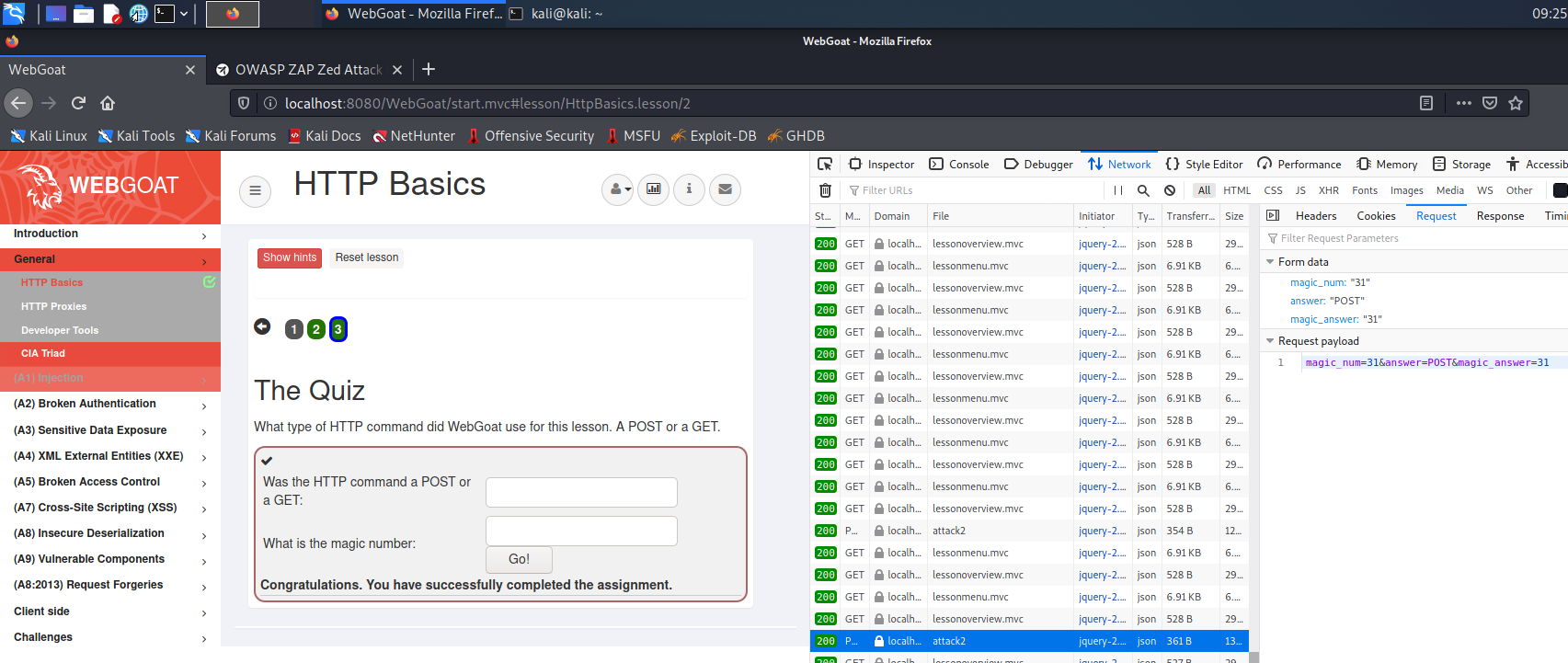Switch to the Debugger tab
This screenshot has width=1568, height=663.
pos(1038,164)
